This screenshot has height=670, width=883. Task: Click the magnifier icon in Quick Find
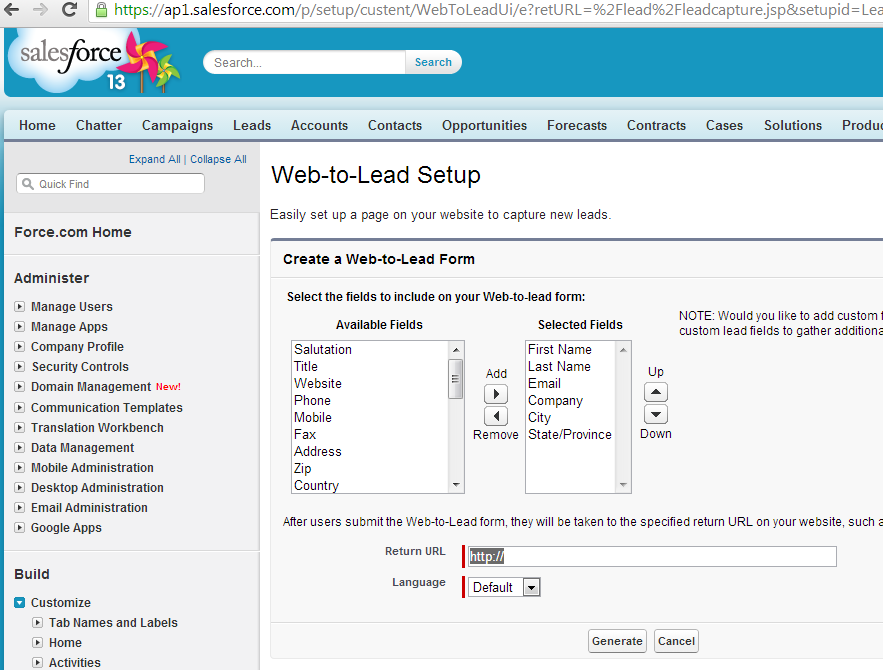click(28, 184)
